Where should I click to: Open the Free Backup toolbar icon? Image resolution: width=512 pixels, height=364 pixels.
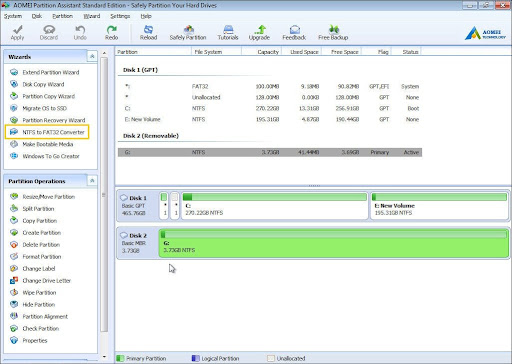pos(333,33)
